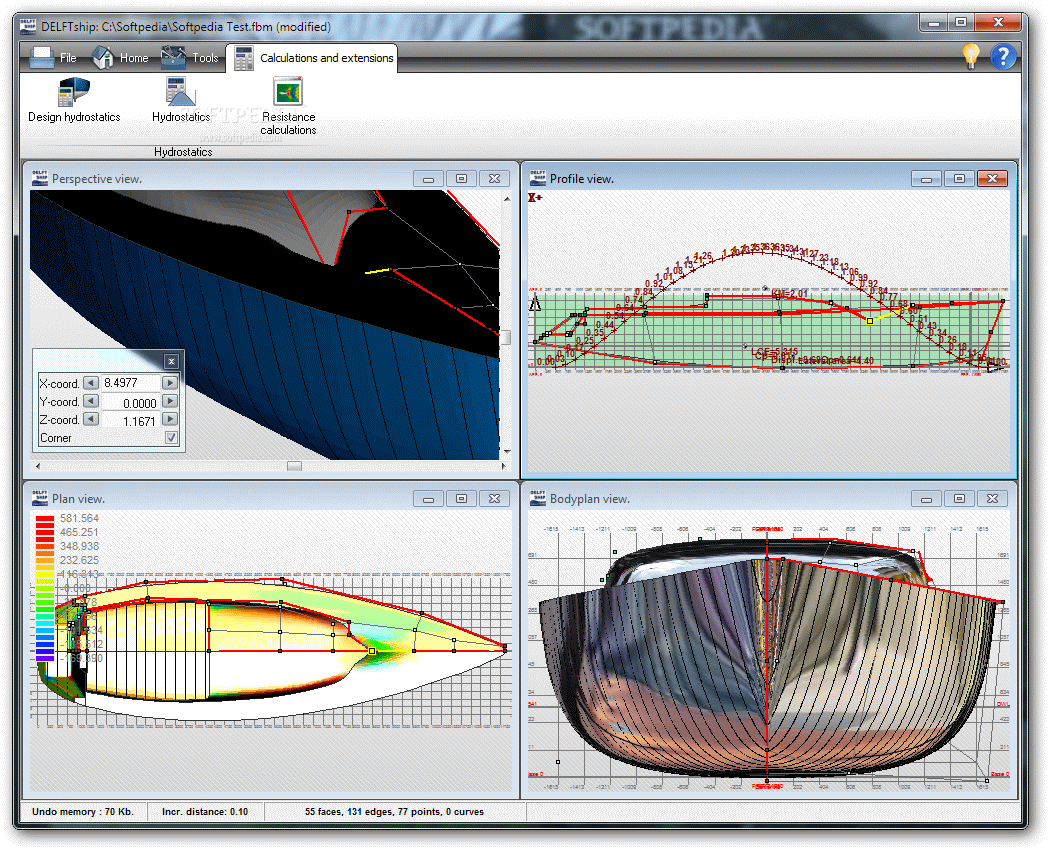Image resolution: width=1049 pixels, height=850 pixels.
Task: Select the yellow control point in Profile view
Action: pos(870,321)
